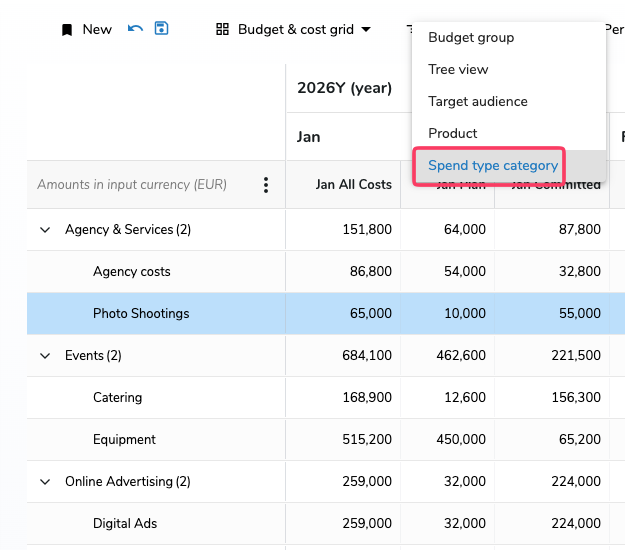Click the Events (2) label
625x550 pixels.
93,356
